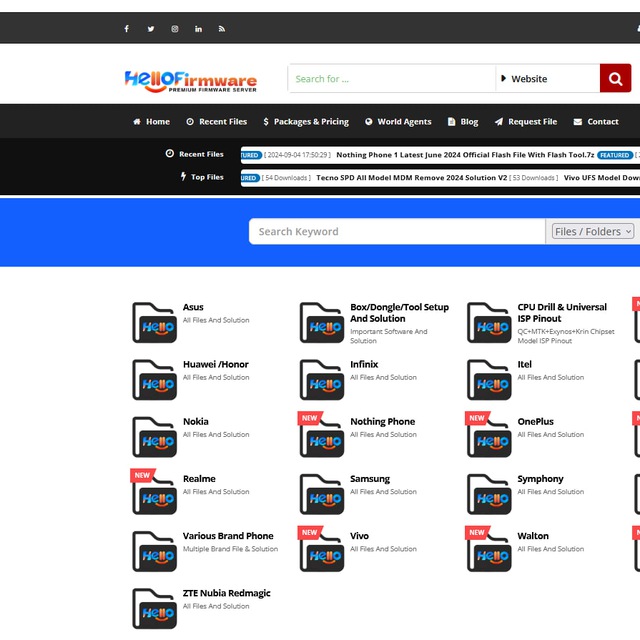
Task: Open the RSS feed icon
Action: coord(222,29)
